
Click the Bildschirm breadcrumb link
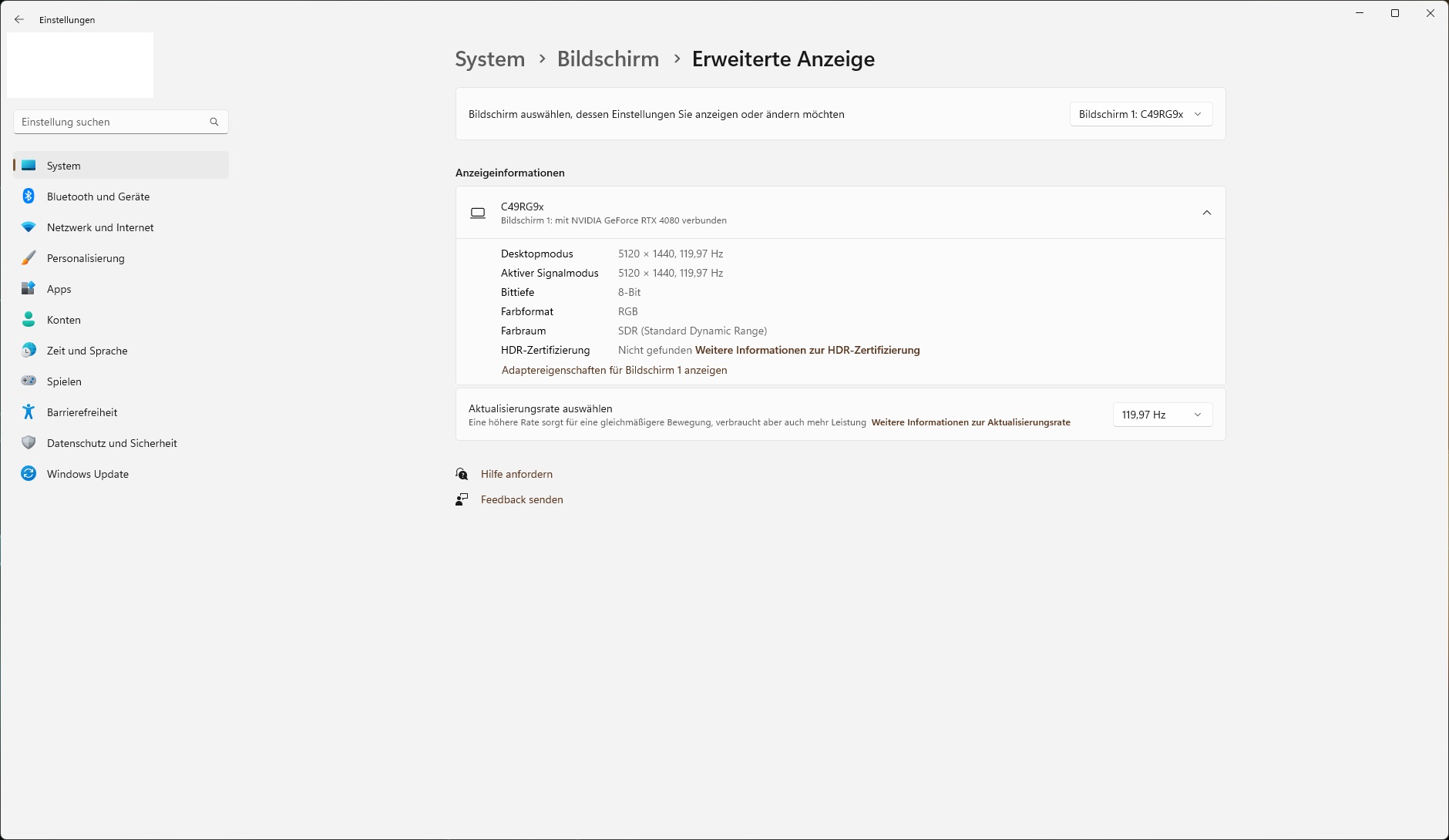pos(608,59)
